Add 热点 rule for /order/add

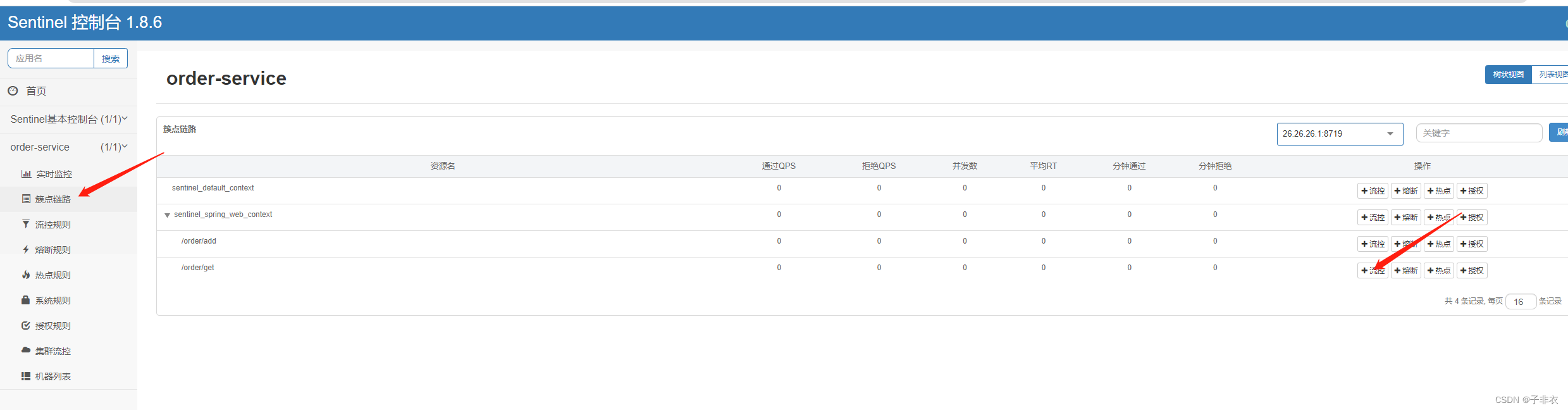[1438, 244]
